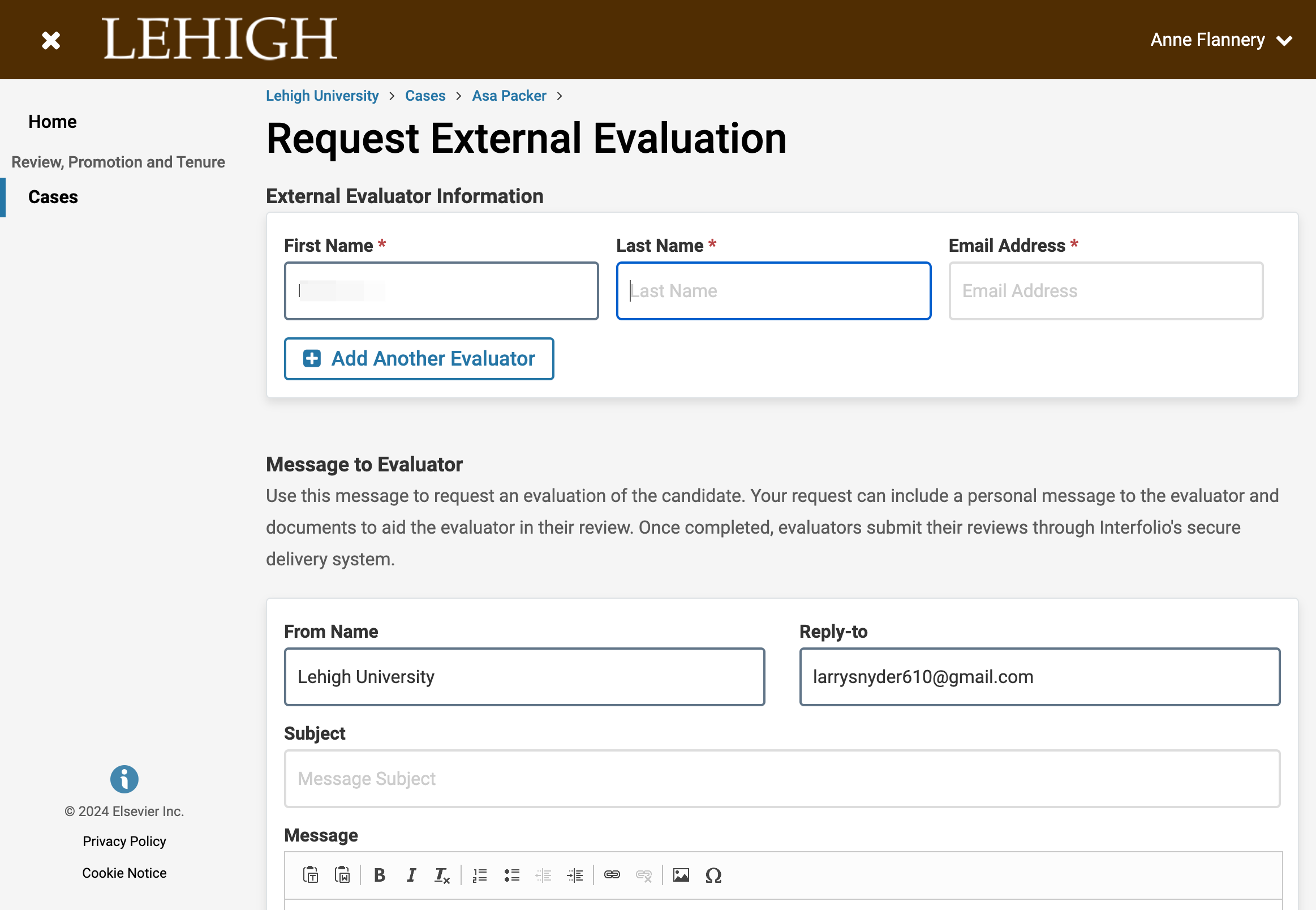Select Cases in the sidebar menu
The height and width of the screenshot is (910, 1316).
click(53, 197)
